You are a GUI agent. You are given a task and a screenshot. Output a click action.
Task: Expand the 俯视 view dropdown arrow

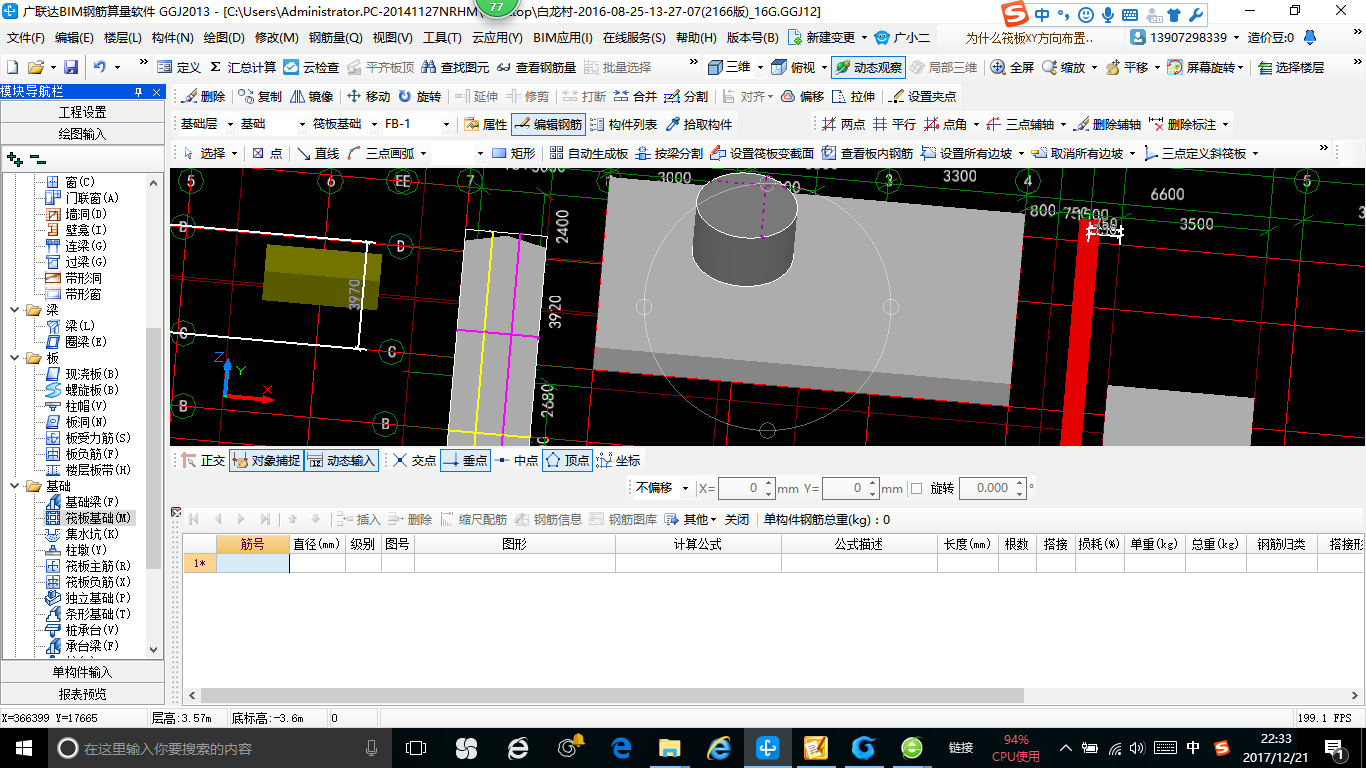823,67
